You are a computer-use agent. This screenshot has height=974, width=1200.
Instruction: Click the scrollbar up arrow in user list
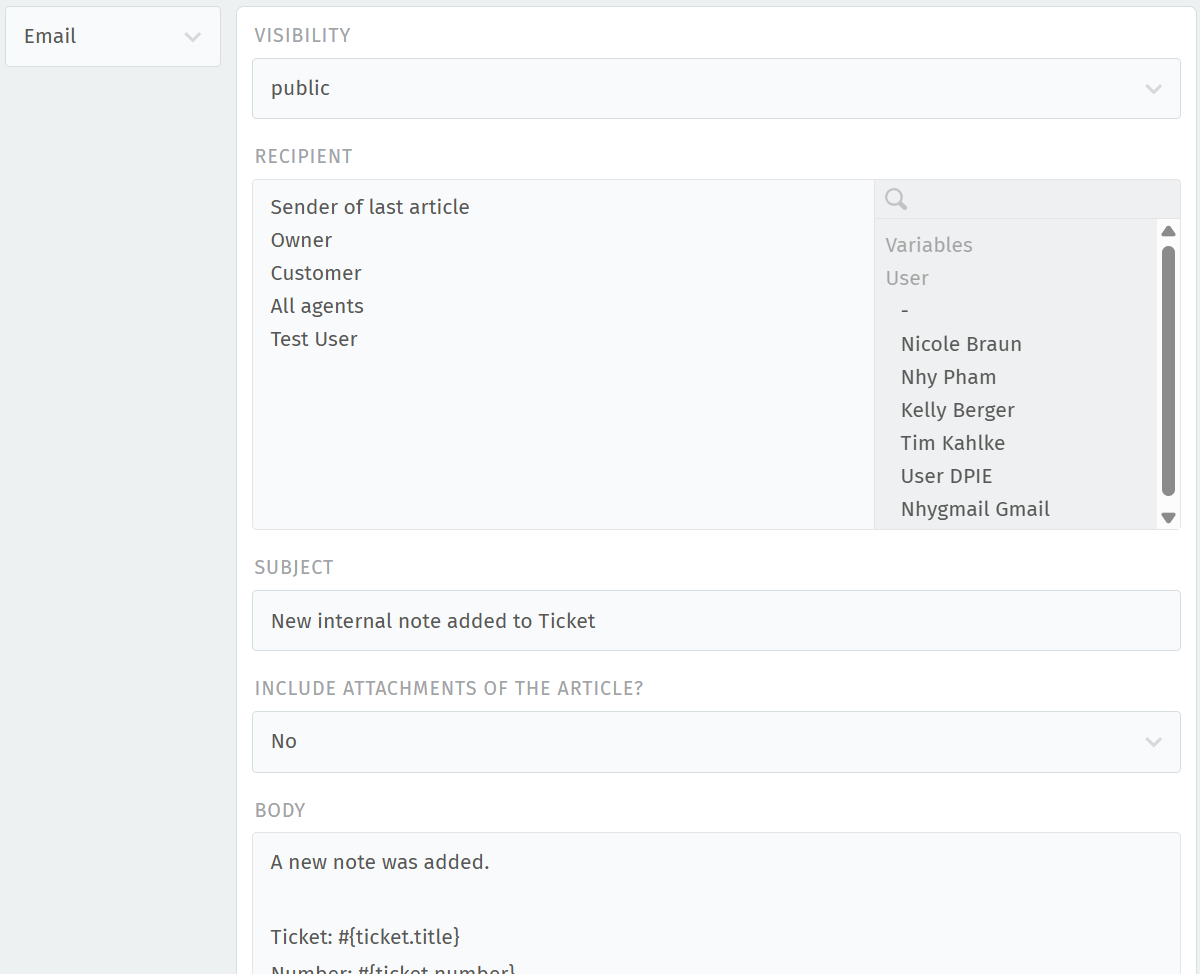[1168, 231]
